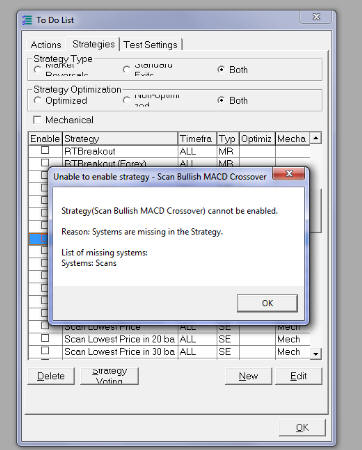Image resolution: width=362 pixels, height=450 pixels.
Task: Click the New strategy button
Action: coord(248,376)
